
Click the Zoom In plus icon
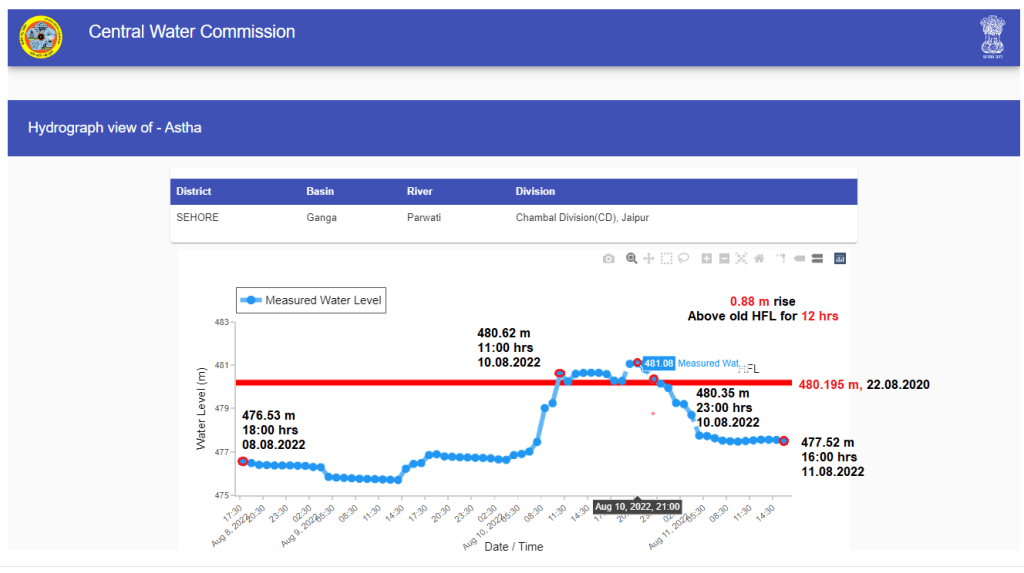[707, 258]
